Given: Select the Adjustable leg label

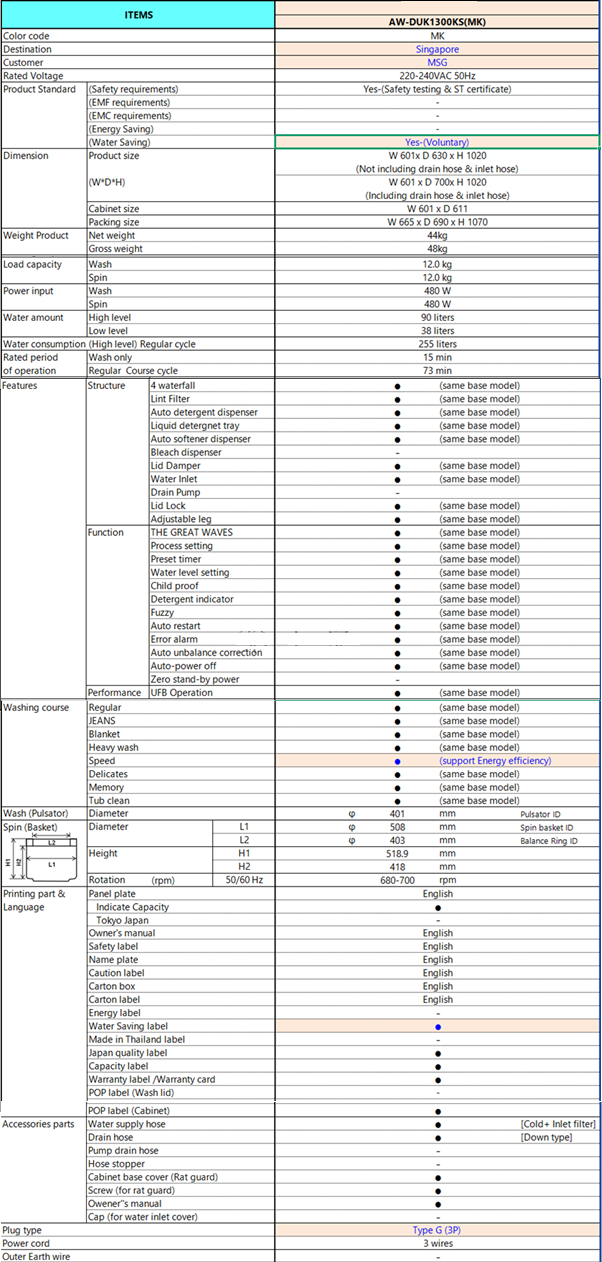Looking at the screenshot, I should click(x=181, y=519).
